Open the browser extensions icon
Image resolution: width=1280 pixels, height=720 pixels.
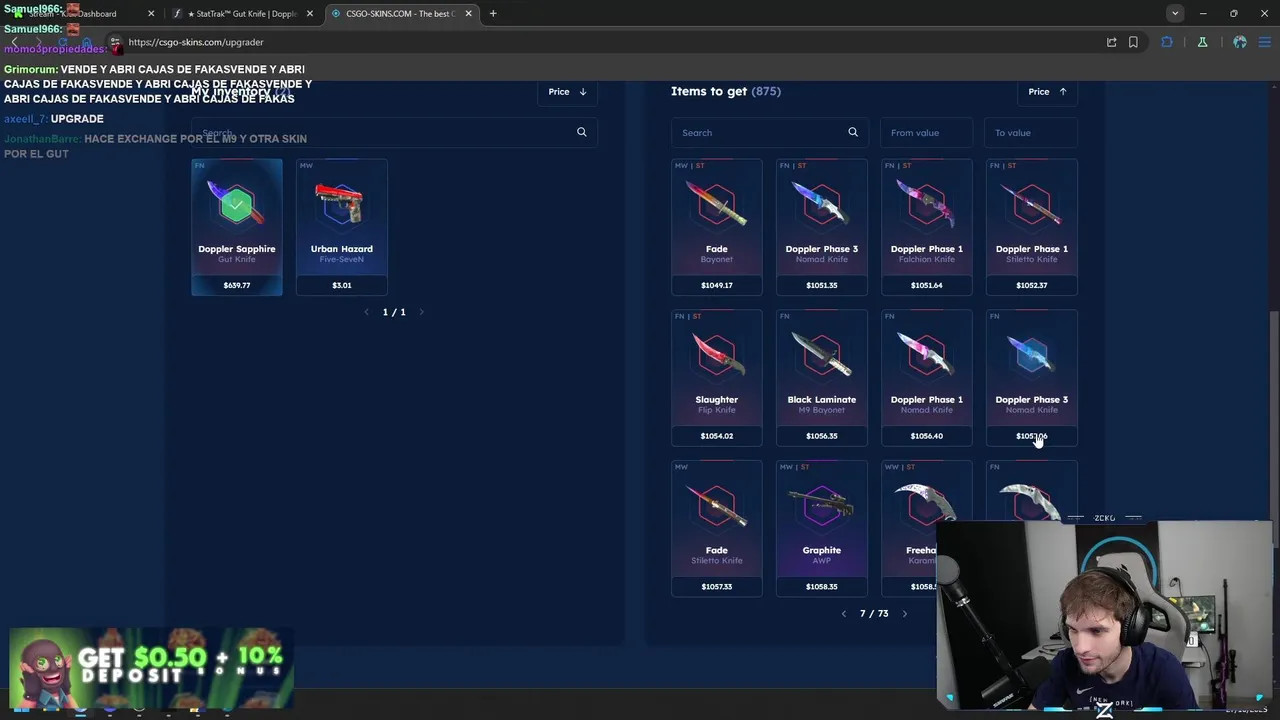pos(1167,42)
